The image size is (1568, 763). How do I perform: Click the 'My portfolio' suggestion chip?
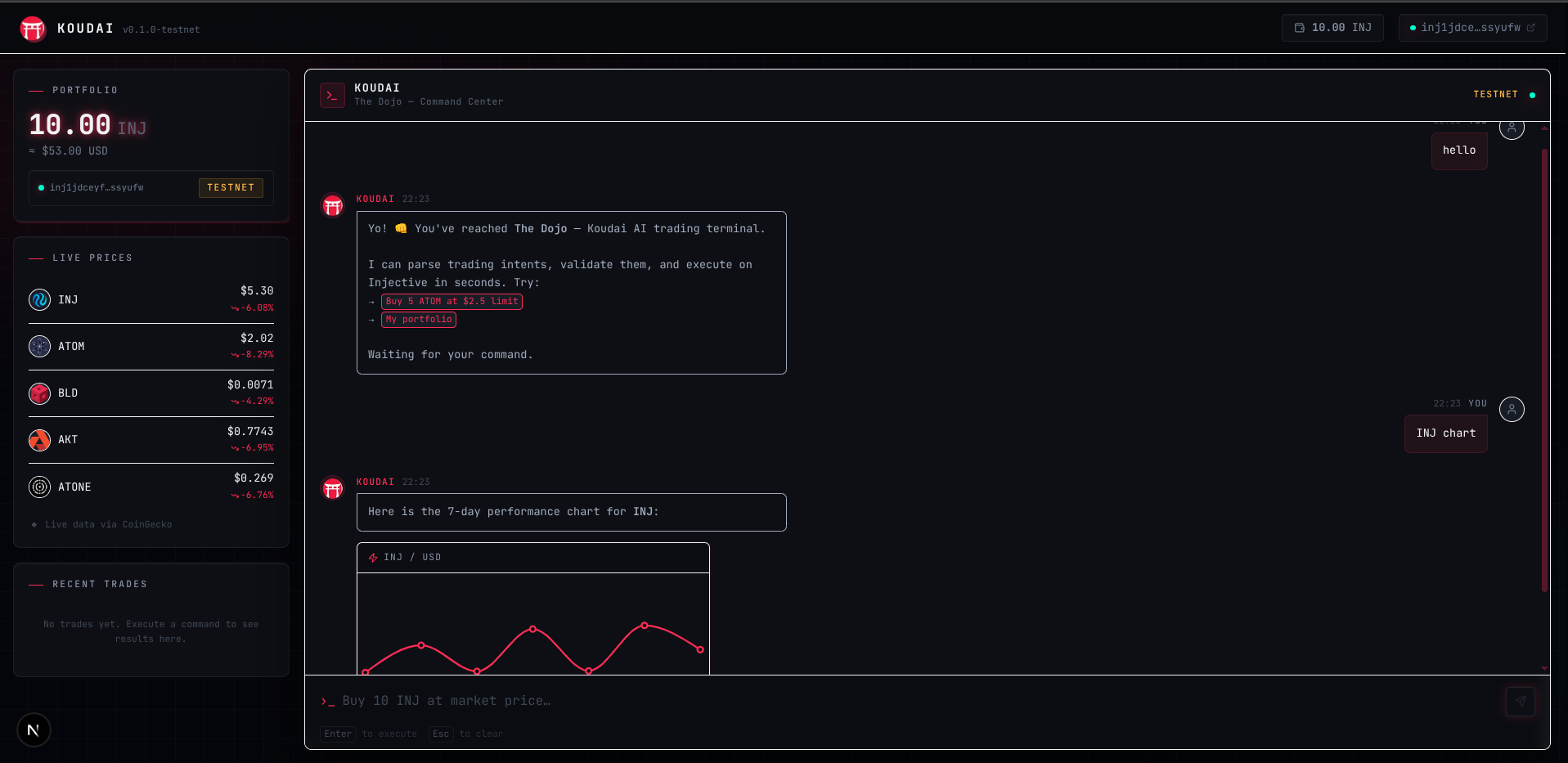(419, 320)
